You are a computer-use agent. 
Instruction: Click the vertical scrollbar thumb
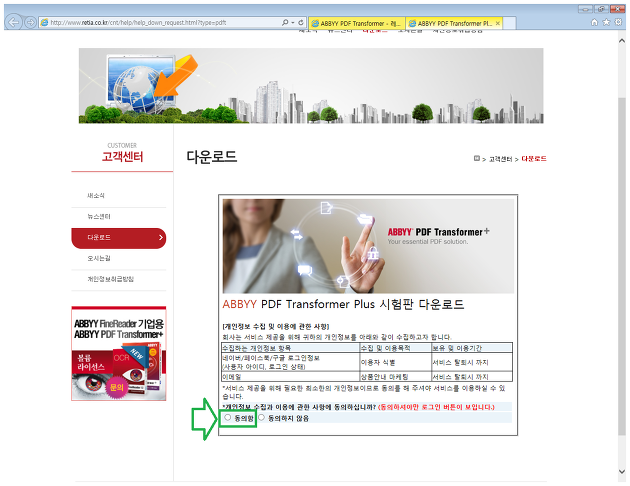pyautogui.click(x=622, y=265)
